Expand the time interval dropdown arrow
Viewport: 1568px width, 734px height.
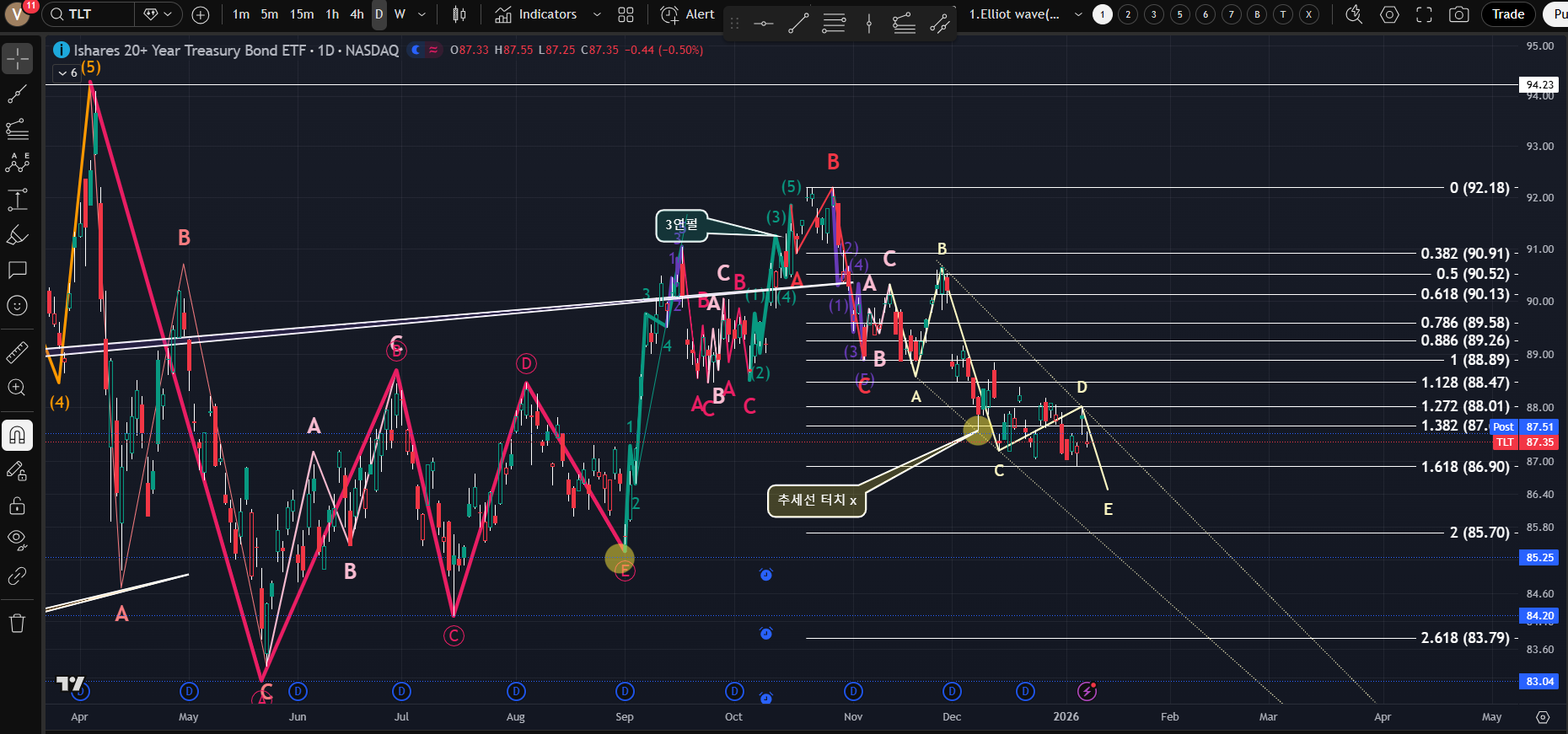(x=422, y=14)
